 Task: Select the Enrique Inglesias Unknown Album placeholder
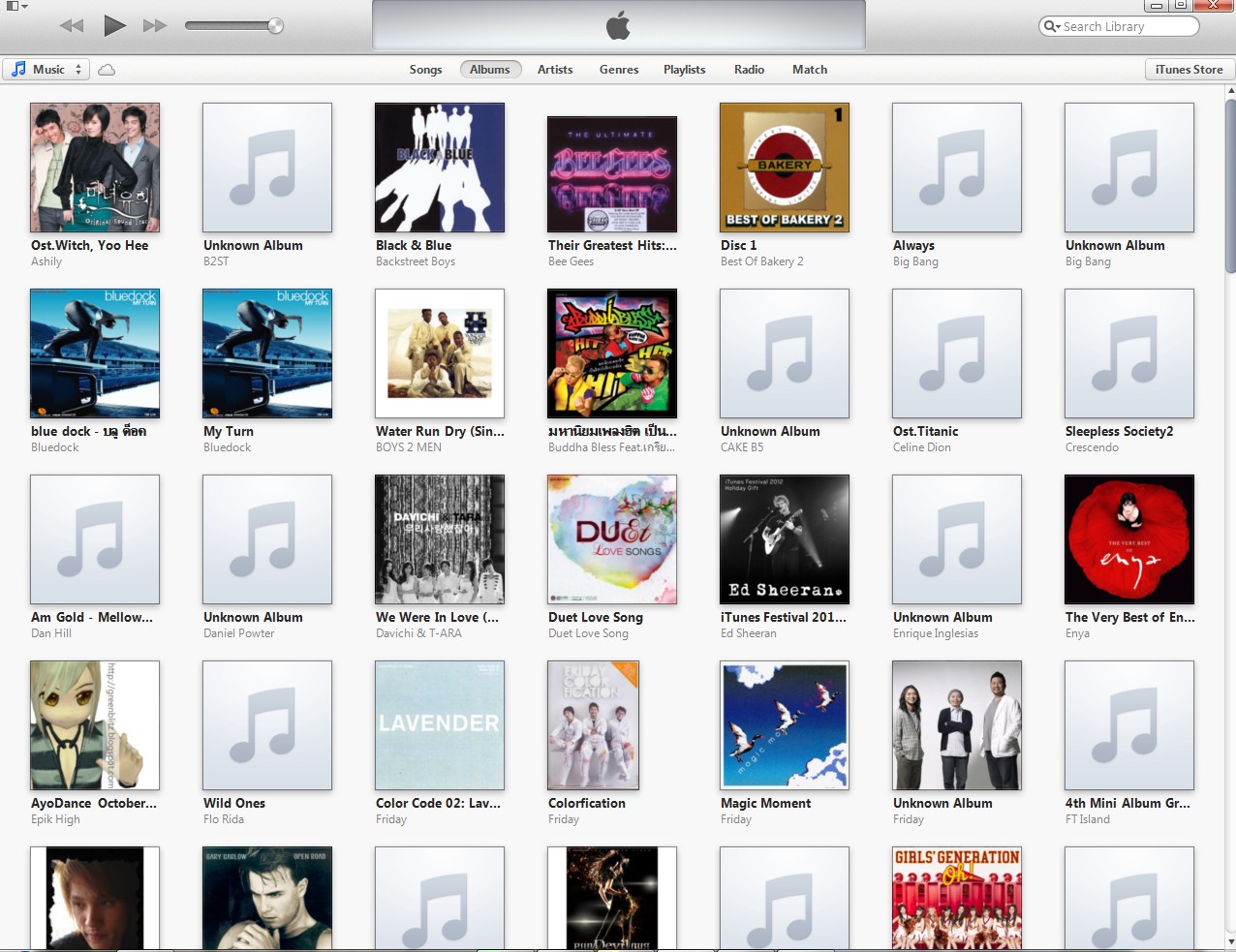click(957, 539)
